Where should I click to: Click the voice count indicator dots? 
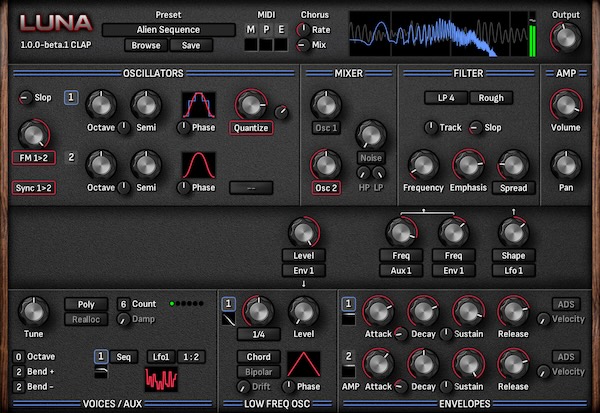tap(186, 304)
